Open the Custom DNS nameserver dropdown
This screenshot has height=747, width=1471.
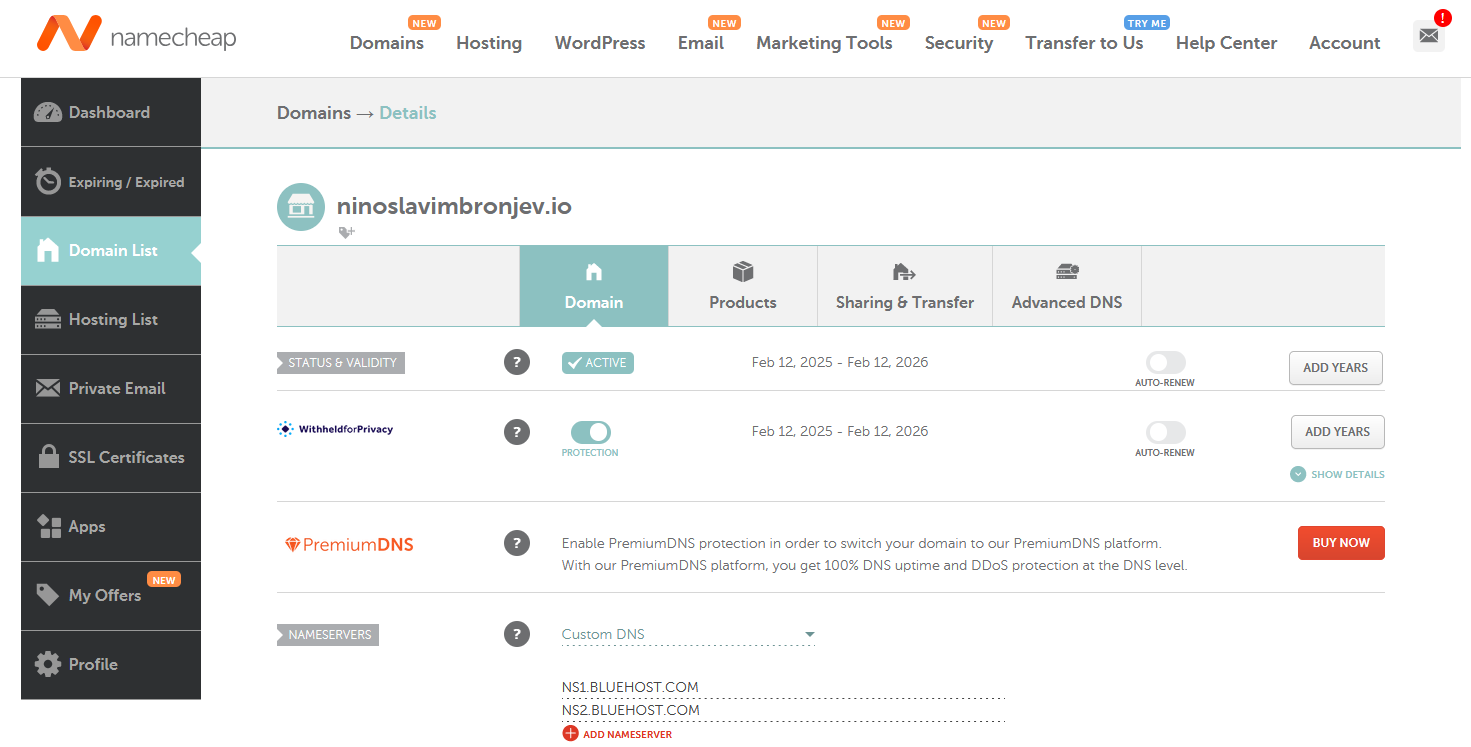coord(688,634)
